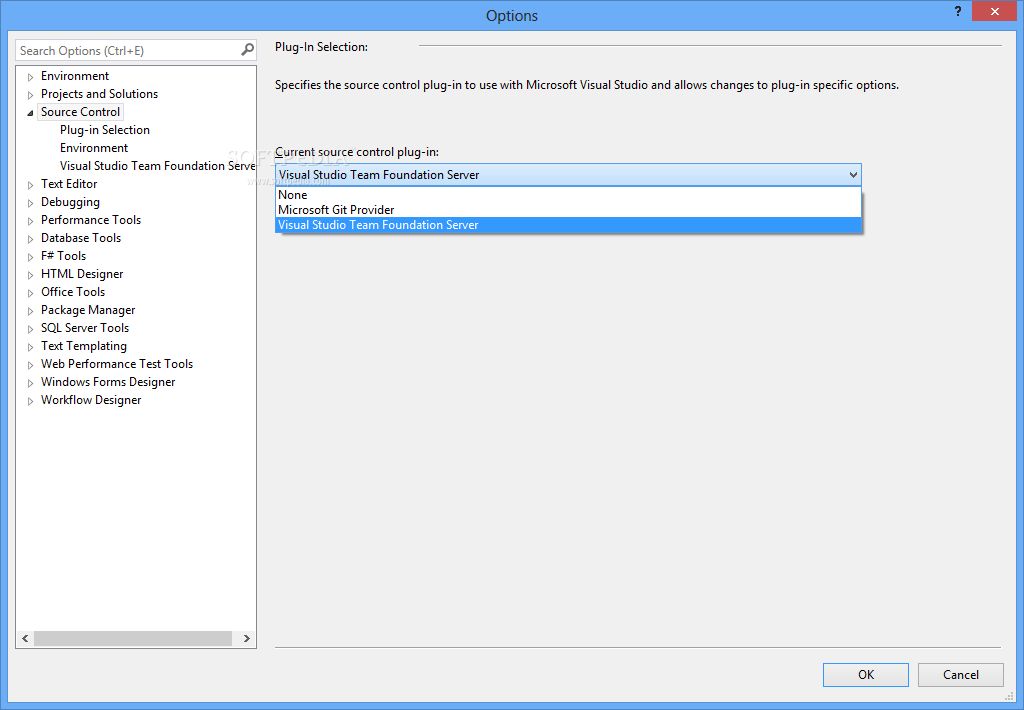Viewport: 1024px width, 710px height.
Task: Select the Text Templating label
Action: pos(84,346)
